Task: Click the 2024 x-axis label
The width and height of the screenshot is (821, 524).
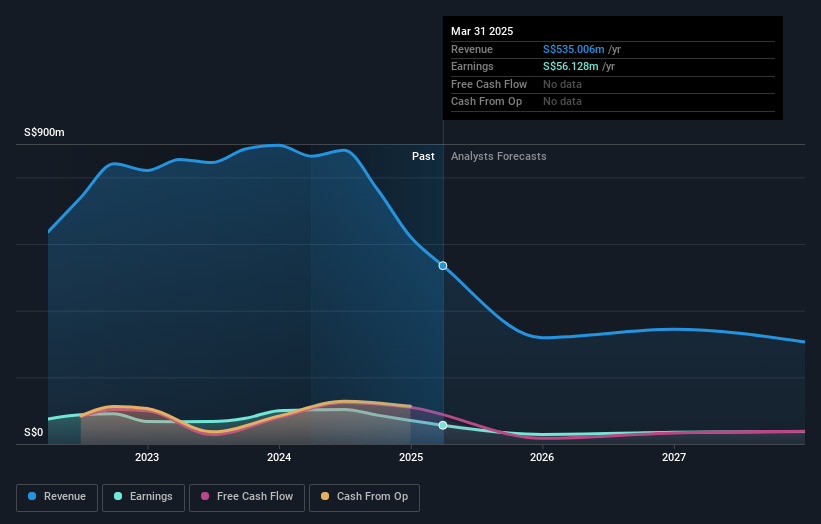Action: click(279, 457)
